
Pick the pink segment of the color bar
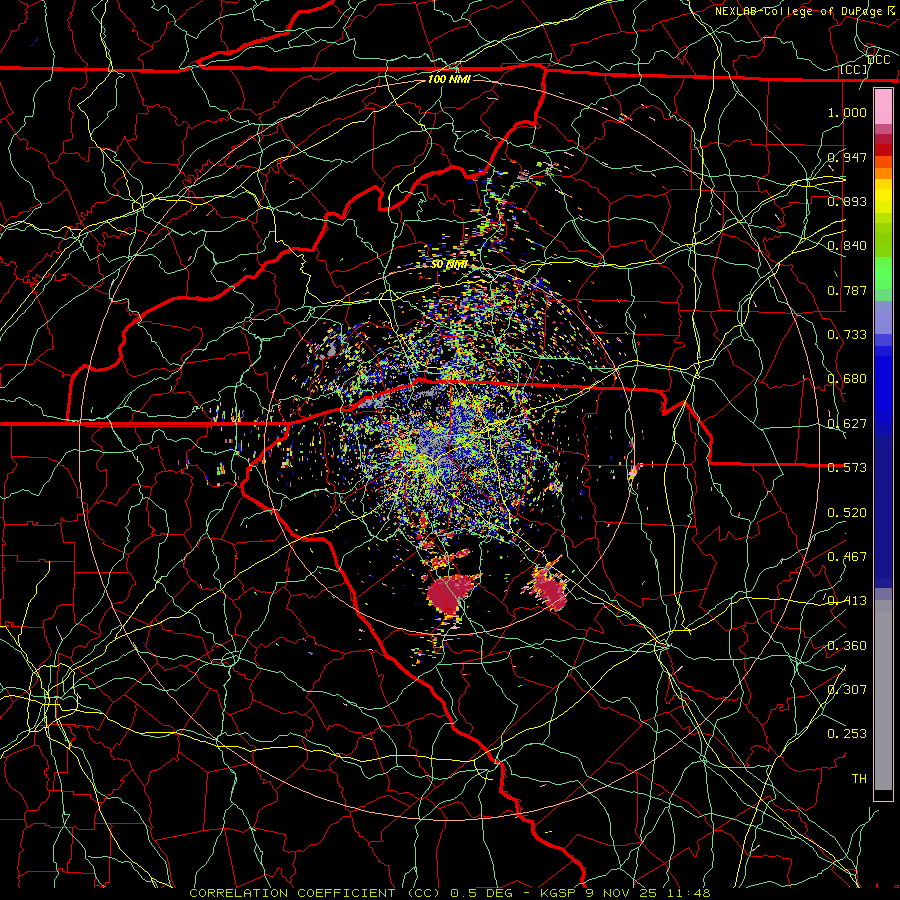click(x=883, y=107)
